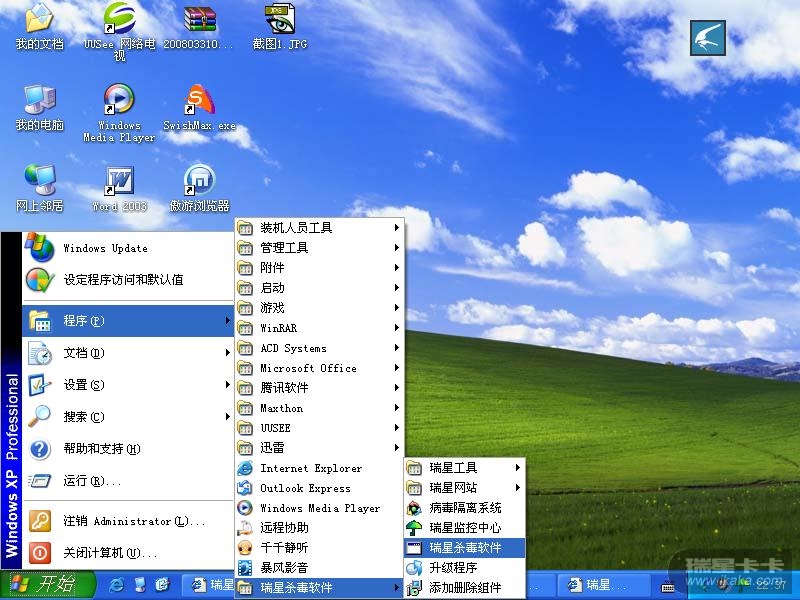
Task: Expand the 管理工具 program folder
Action: coord(319,248)
